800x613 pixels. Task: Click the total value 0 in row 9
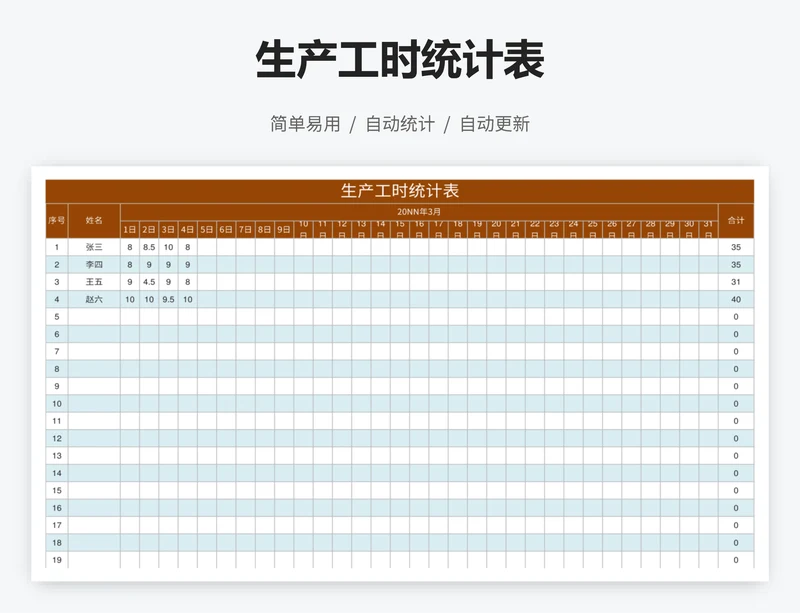pos(736,386)
